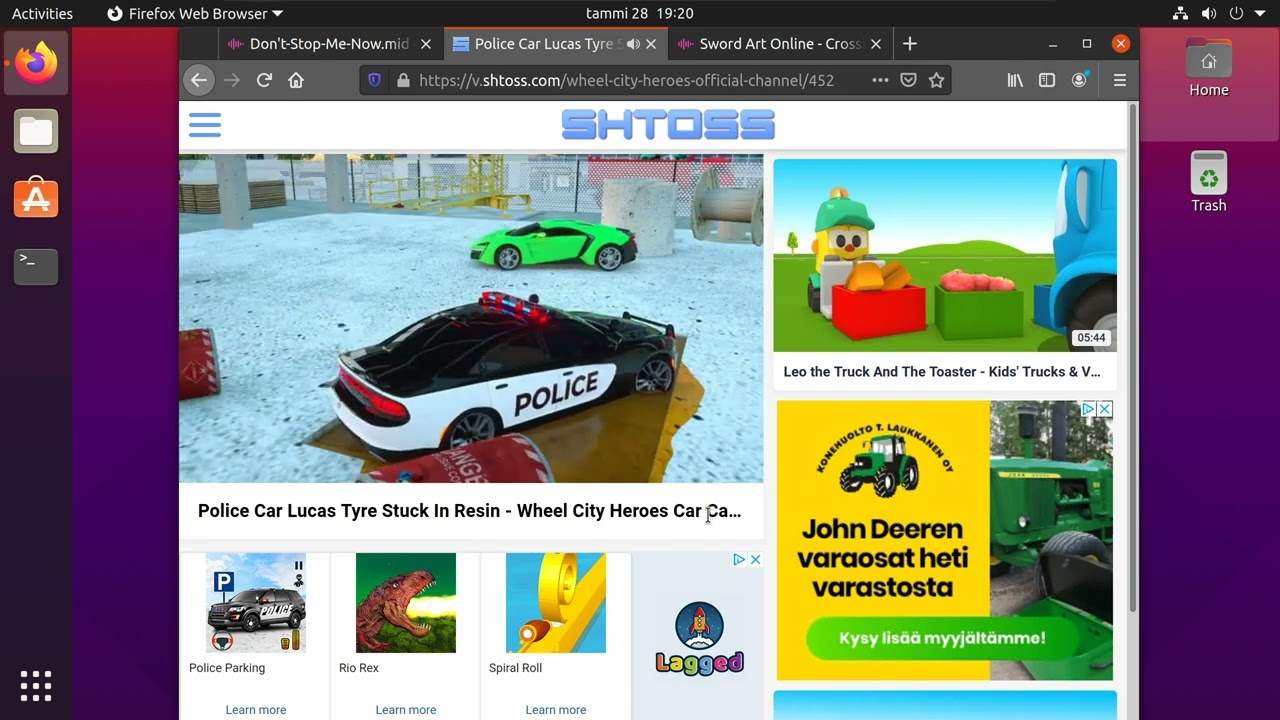Open Terminal from the dock
The height and width of the screenshot is (720, 1280).
click(36, 266)
